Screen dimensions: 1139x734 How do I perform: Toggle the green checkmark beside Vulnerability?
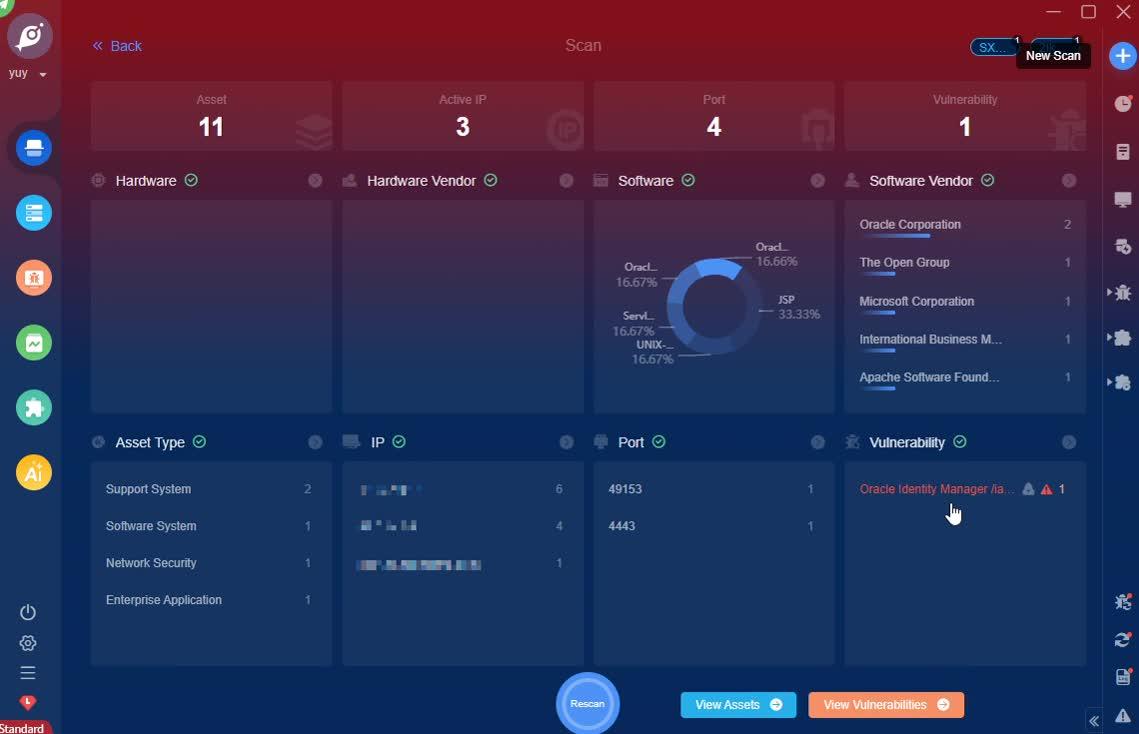[960, 441]
